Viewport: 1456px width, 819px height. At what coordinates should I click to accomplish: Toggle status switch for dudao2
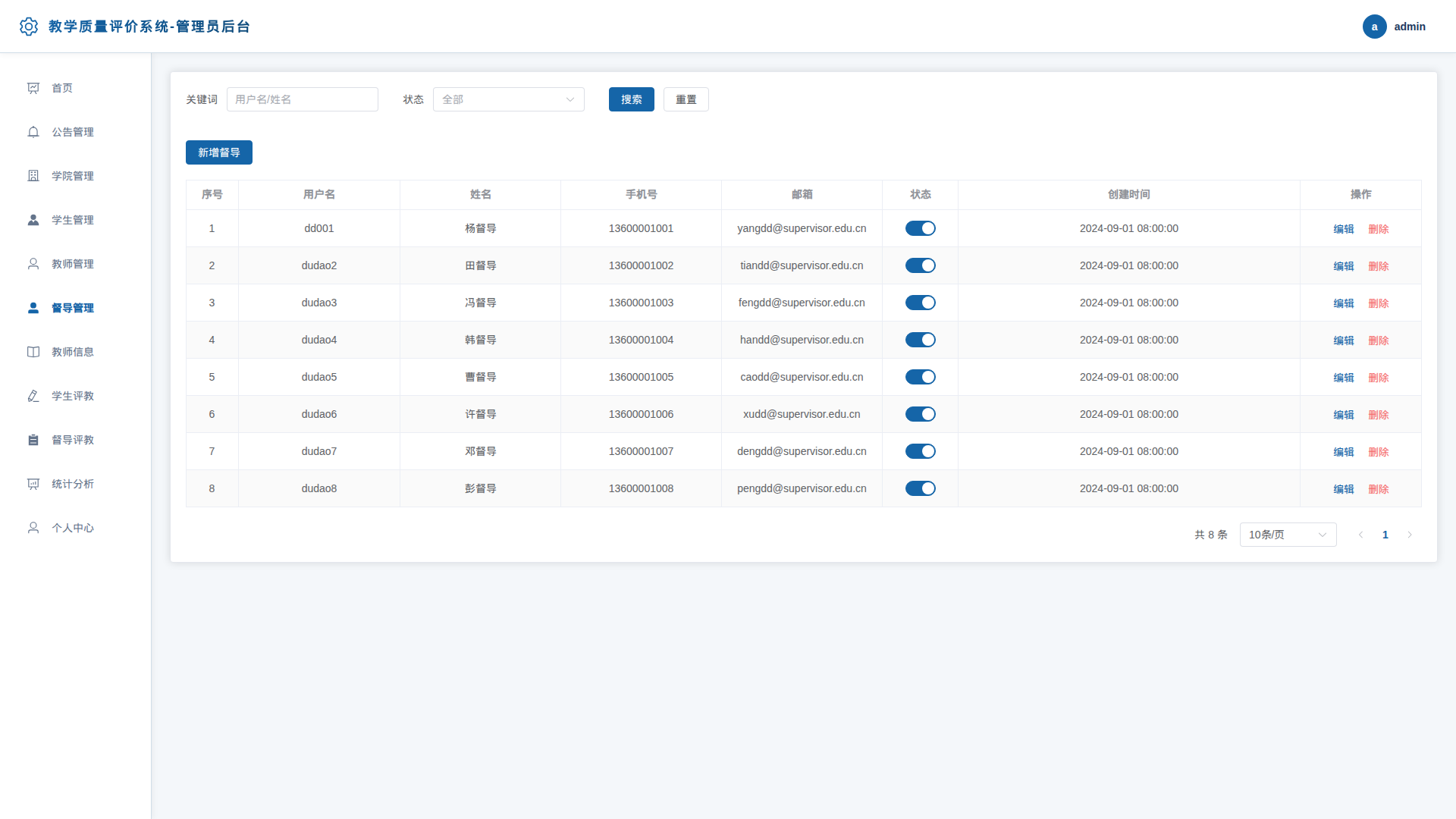(920, 265)
